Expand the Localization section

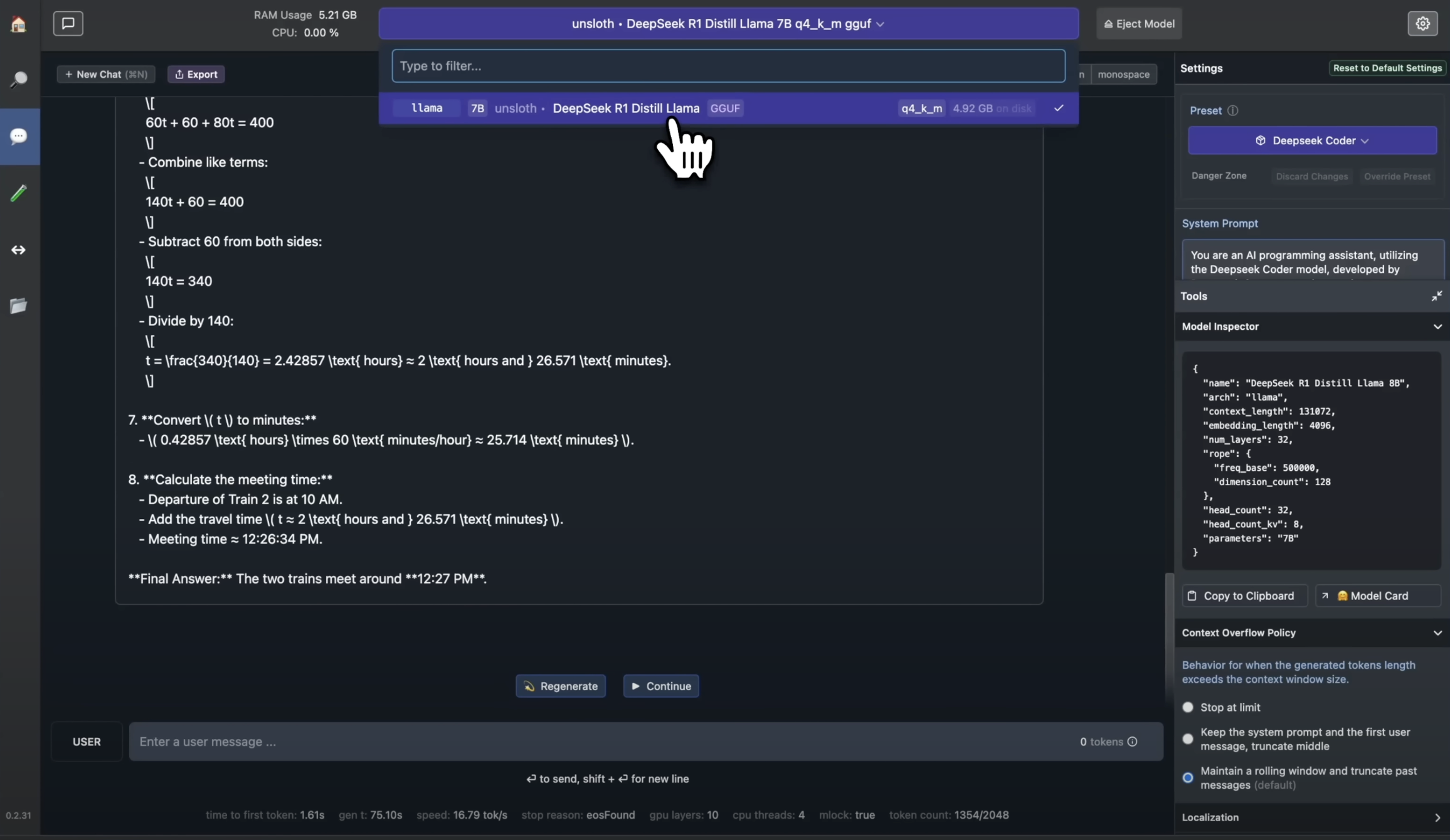[x=1312, y=817]
